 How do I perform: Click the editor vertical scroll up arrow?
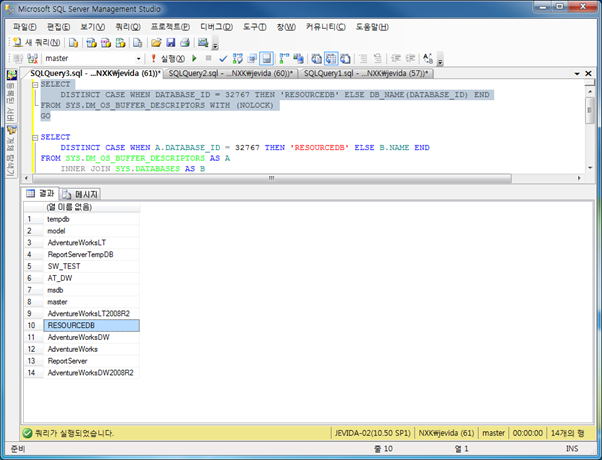coord(590,91)
